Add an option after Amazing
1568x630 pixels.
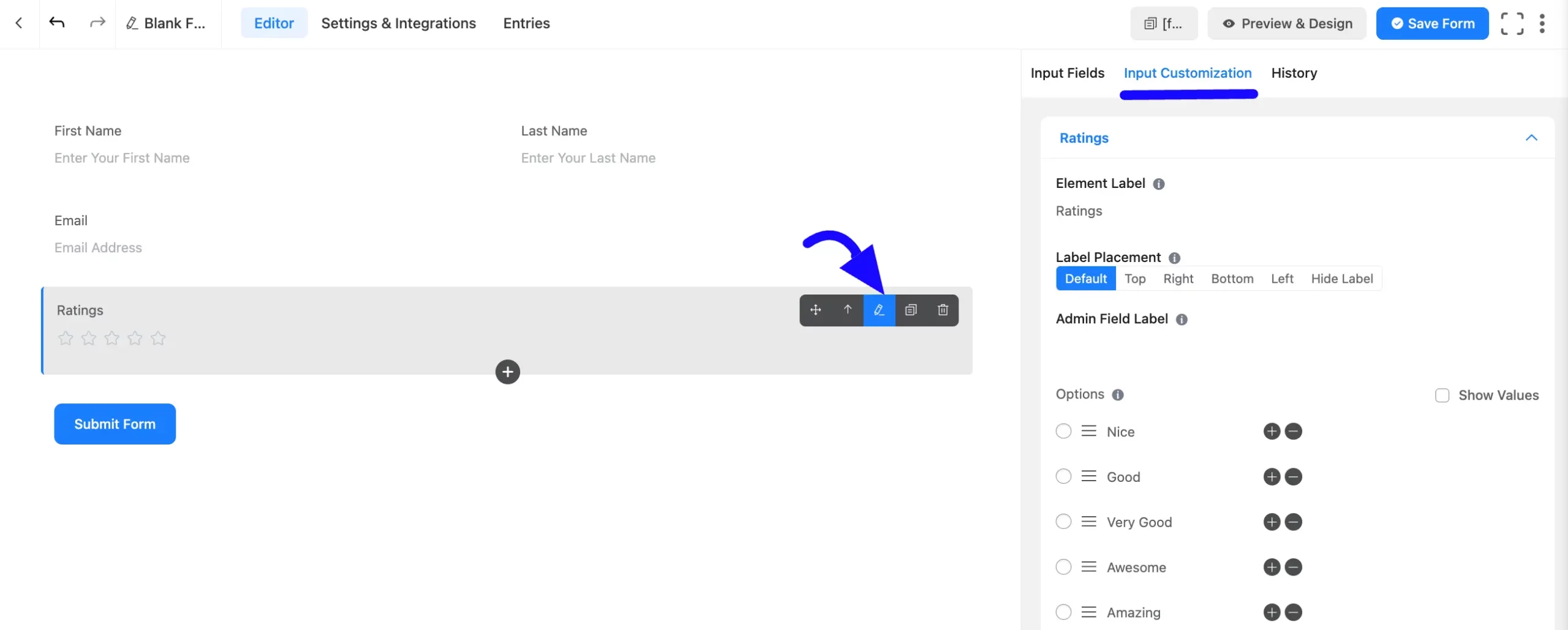click(x=1272, y=613)
